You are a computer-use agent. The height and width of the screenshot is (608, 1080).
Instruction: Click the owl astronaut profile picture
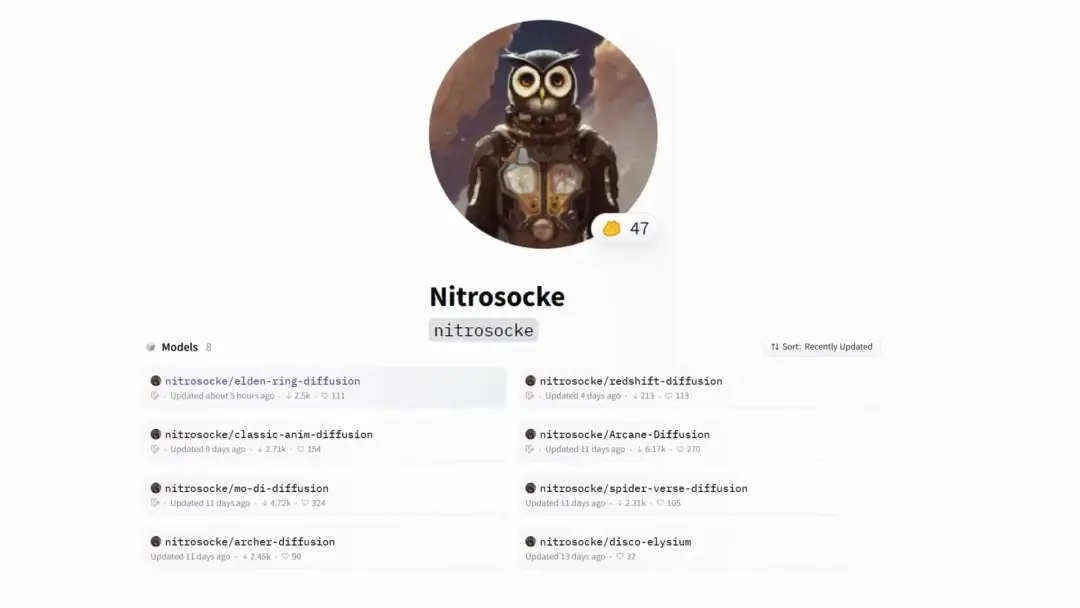543,134
